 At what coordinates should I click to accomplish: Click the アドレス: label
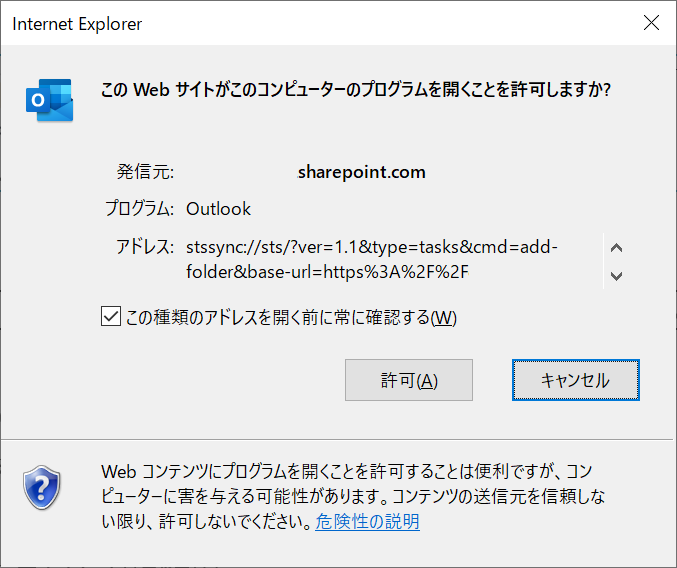pyautogui.click(x=145, y=247)
